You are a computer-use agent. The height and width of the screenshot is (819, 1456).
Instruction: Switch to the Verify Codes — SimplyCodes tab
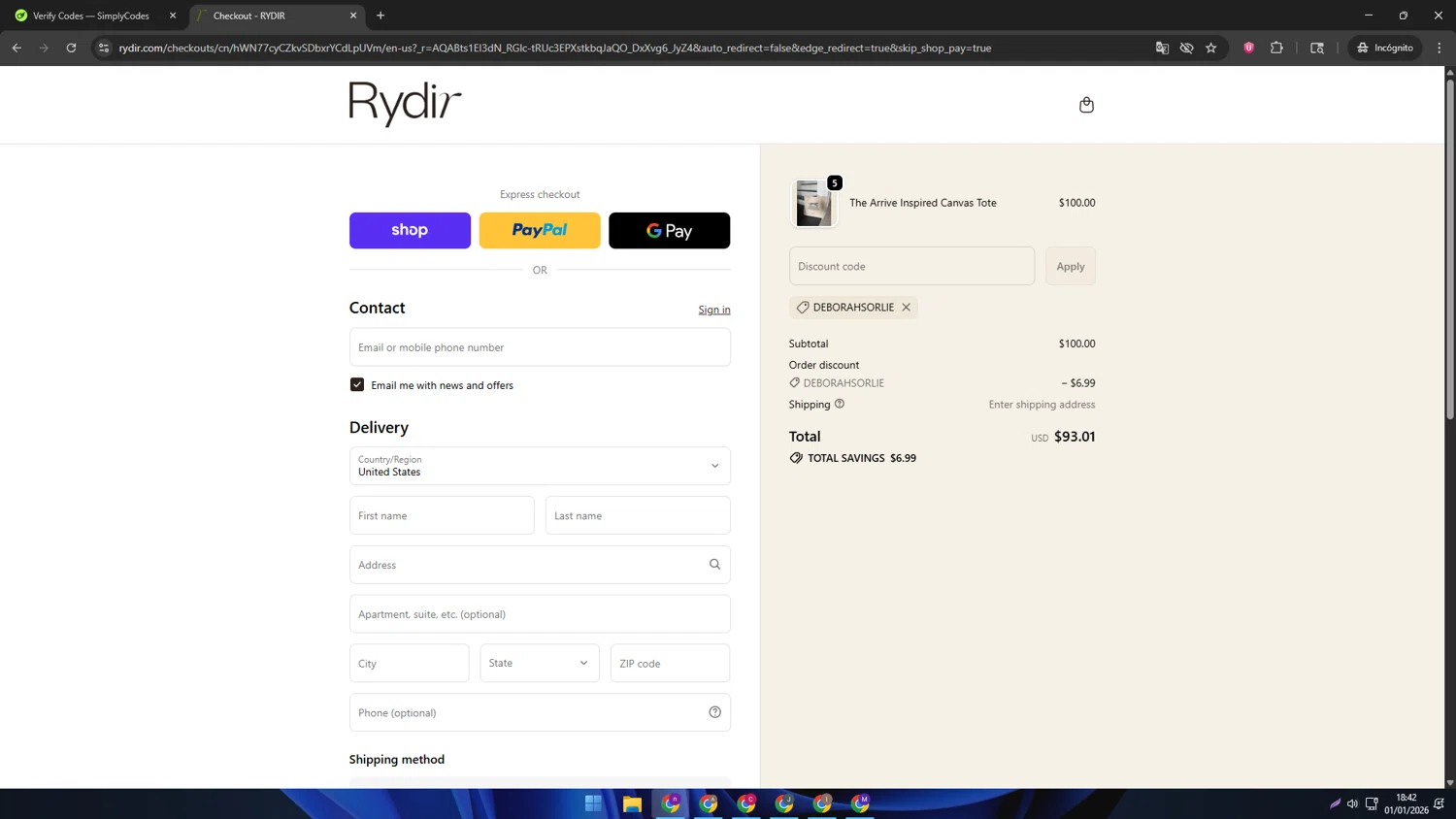pyautogui.click(x=91, y=16)
